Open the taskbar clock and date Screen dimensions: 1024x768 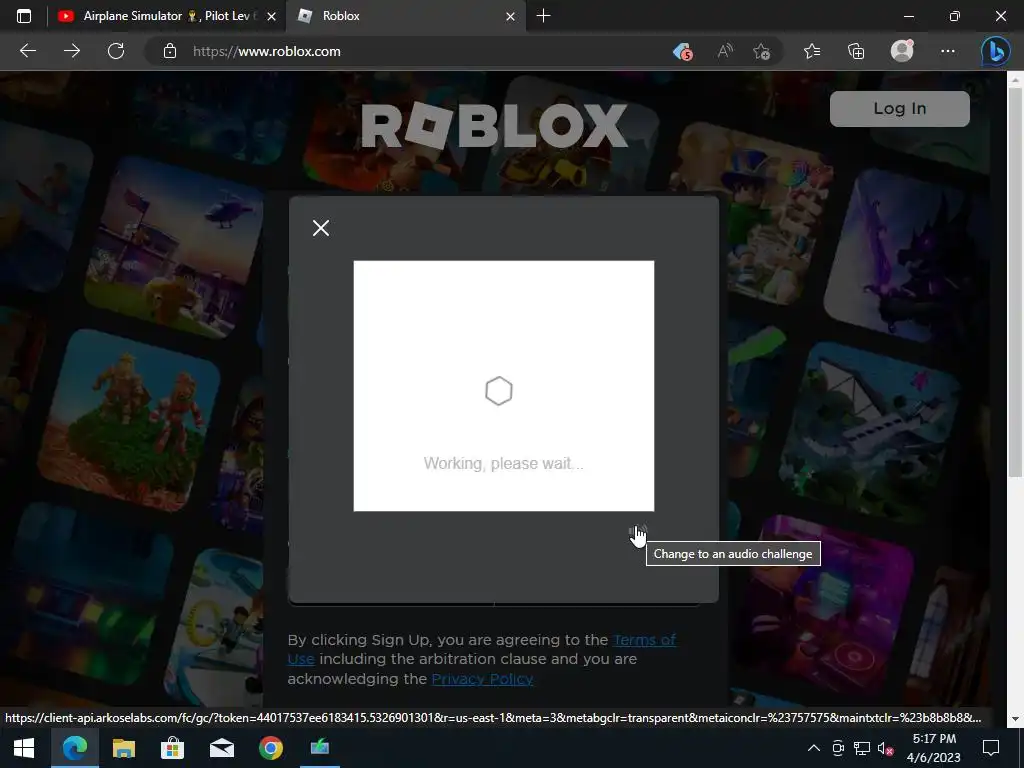click(934, 748)
